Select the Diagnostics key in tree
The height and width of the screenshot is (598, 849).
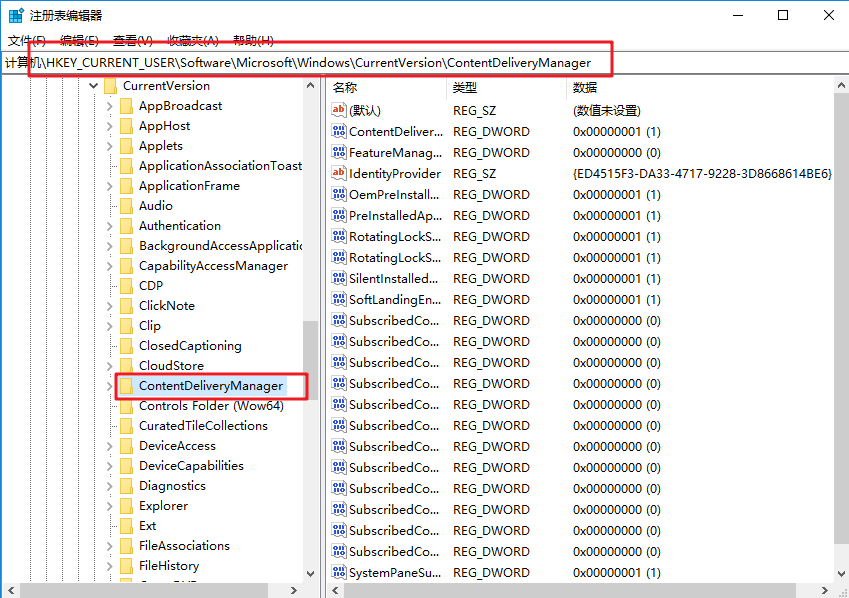[x=172, y=486]
